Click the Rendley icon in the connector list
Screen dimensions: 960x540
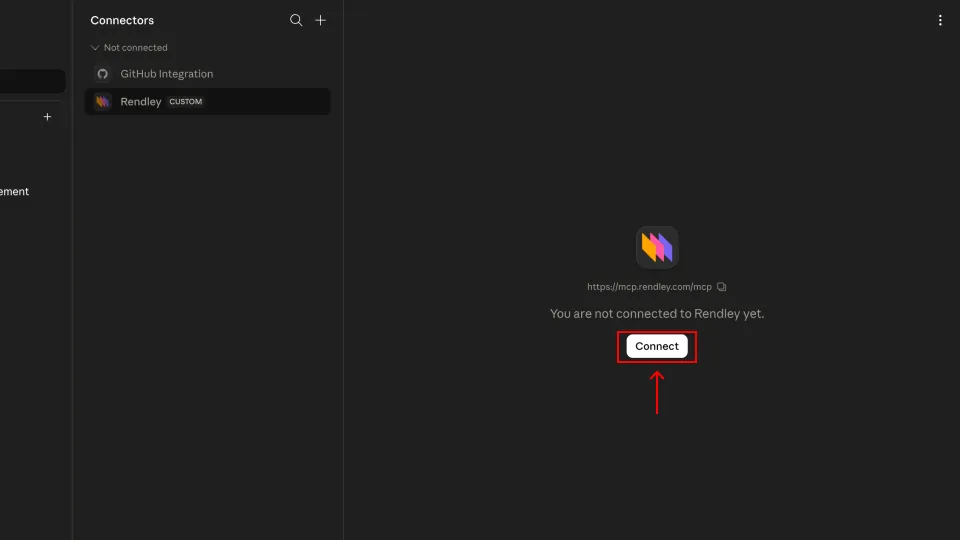pos(102,102)
